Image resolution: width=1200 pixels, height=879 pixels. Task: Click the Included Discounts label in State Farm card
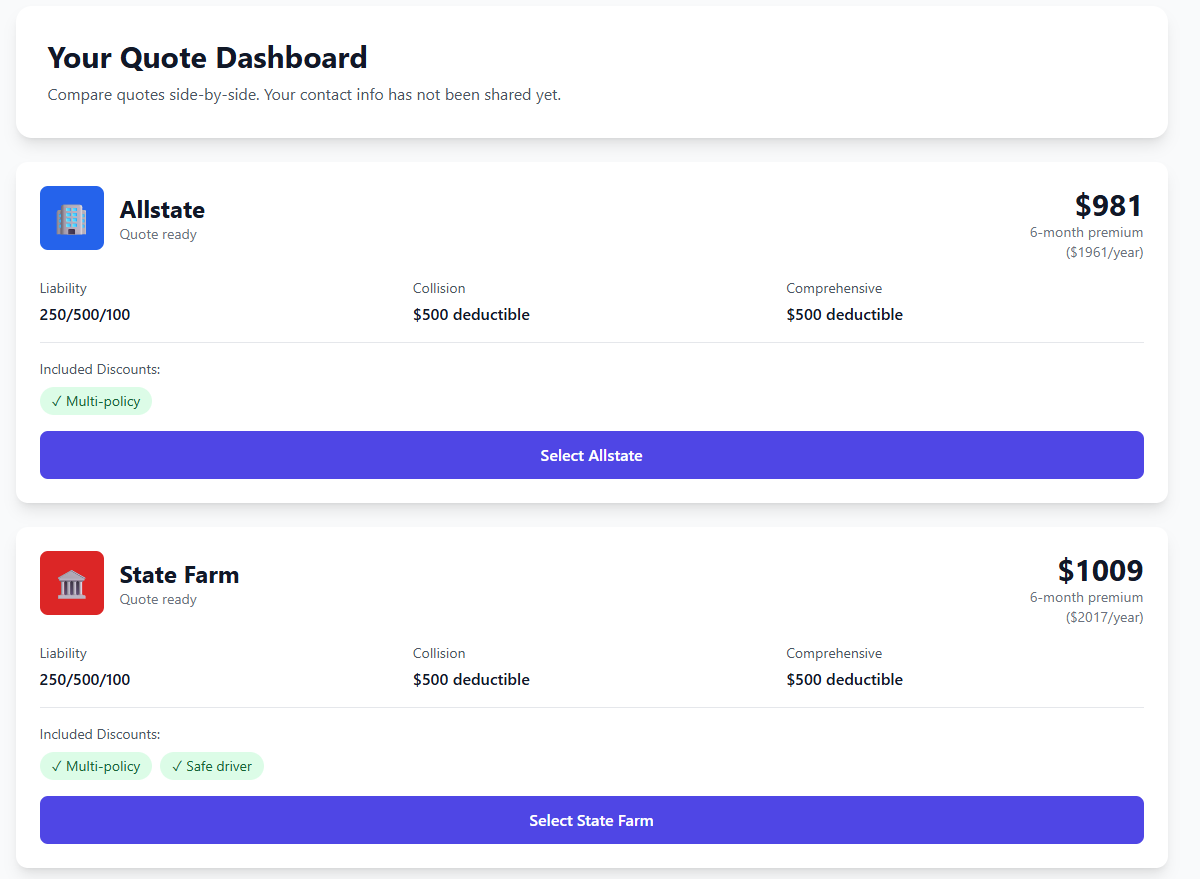(100, 735)
